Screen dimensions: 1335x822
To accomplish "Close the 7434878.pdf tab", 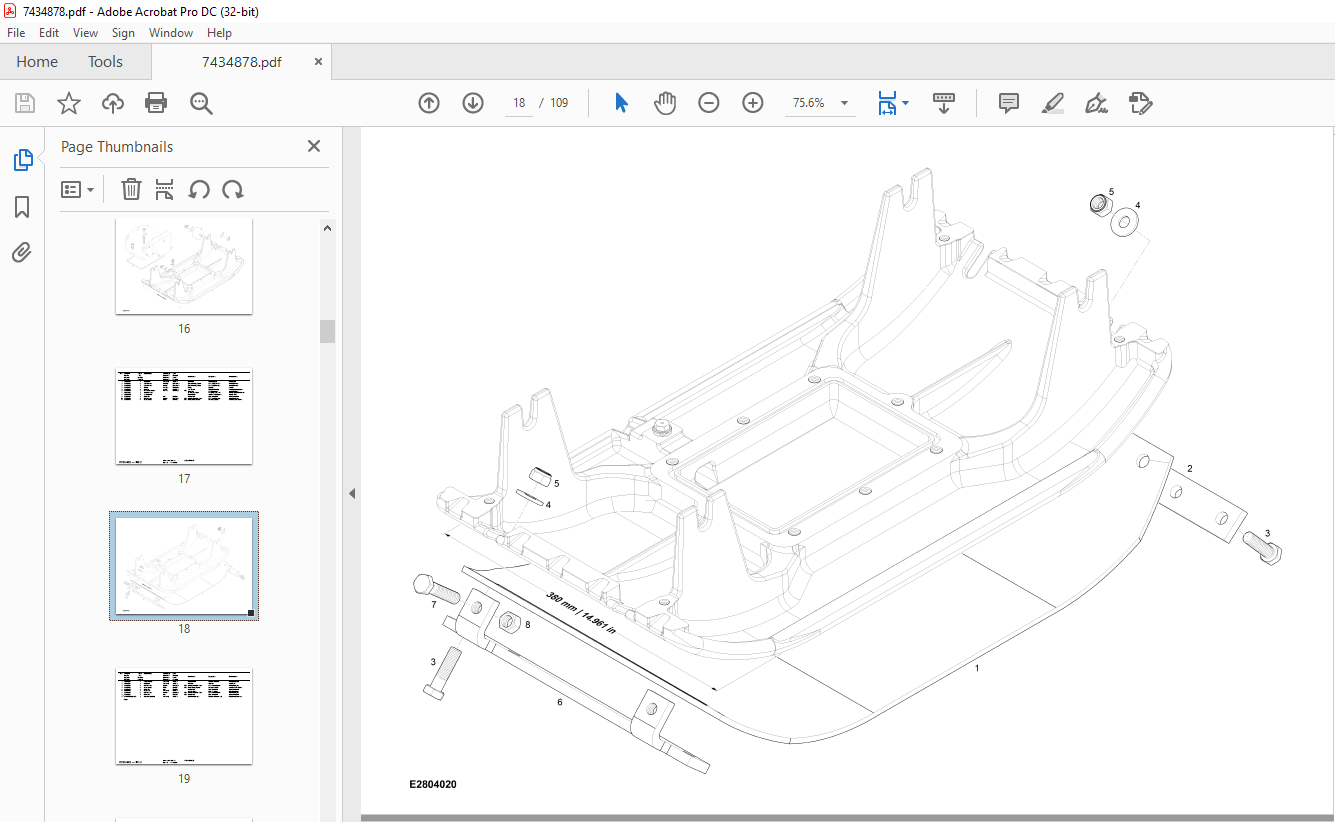I will 319,62.
